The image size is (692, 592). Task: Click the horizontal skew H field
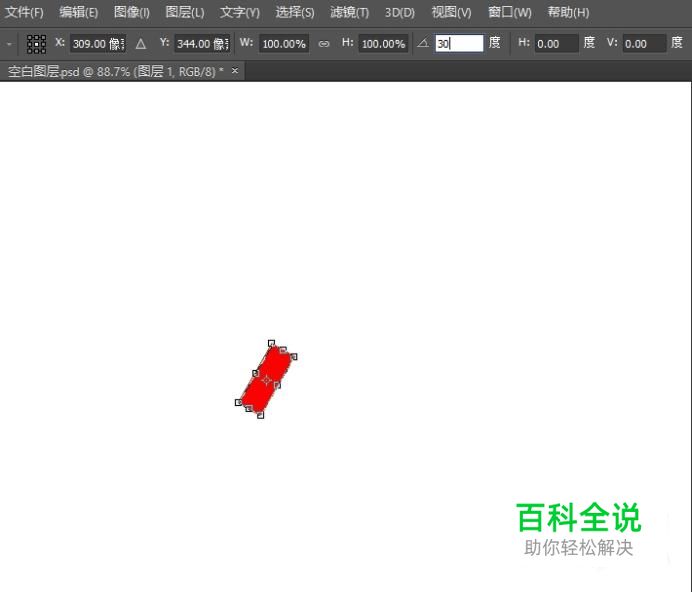click(557, 44)
